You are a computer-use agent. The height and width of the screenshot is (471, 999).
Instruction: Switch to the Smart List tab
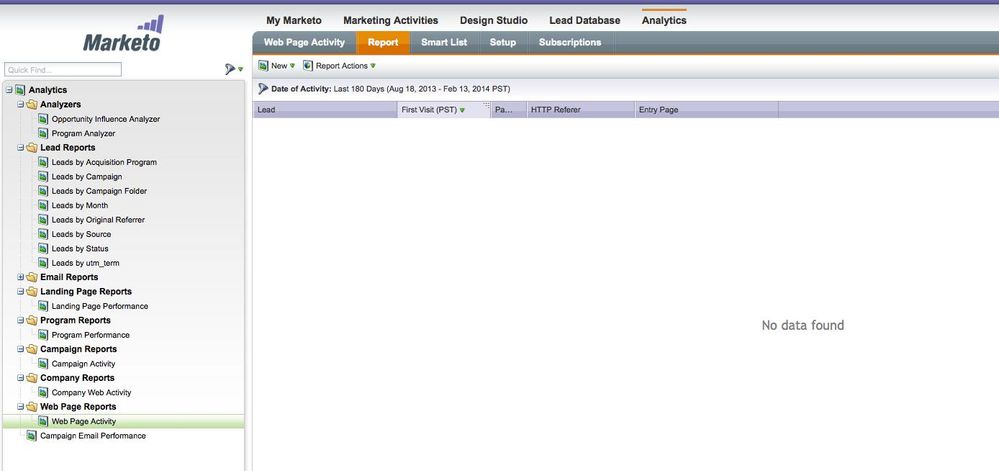click(443, 43)
